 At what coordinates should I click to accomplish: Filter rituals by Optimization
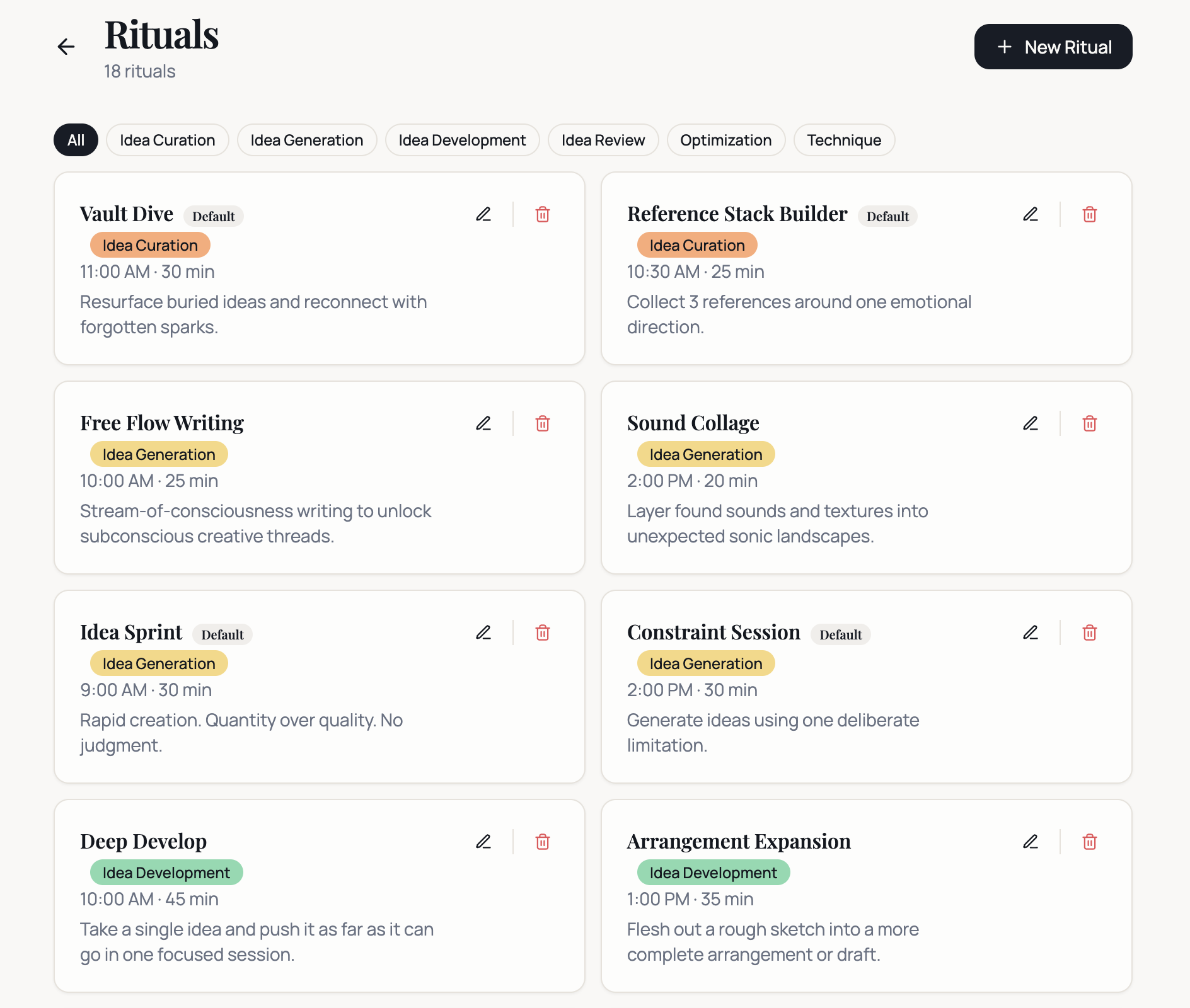[x=726, y=140]
